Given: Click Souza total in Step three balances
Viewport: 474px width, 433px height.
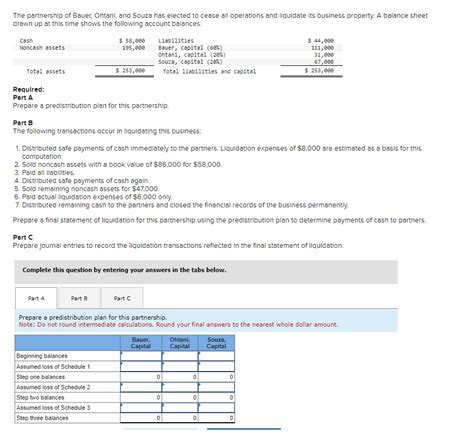Looking at the screenshot, I should point(216,418).
